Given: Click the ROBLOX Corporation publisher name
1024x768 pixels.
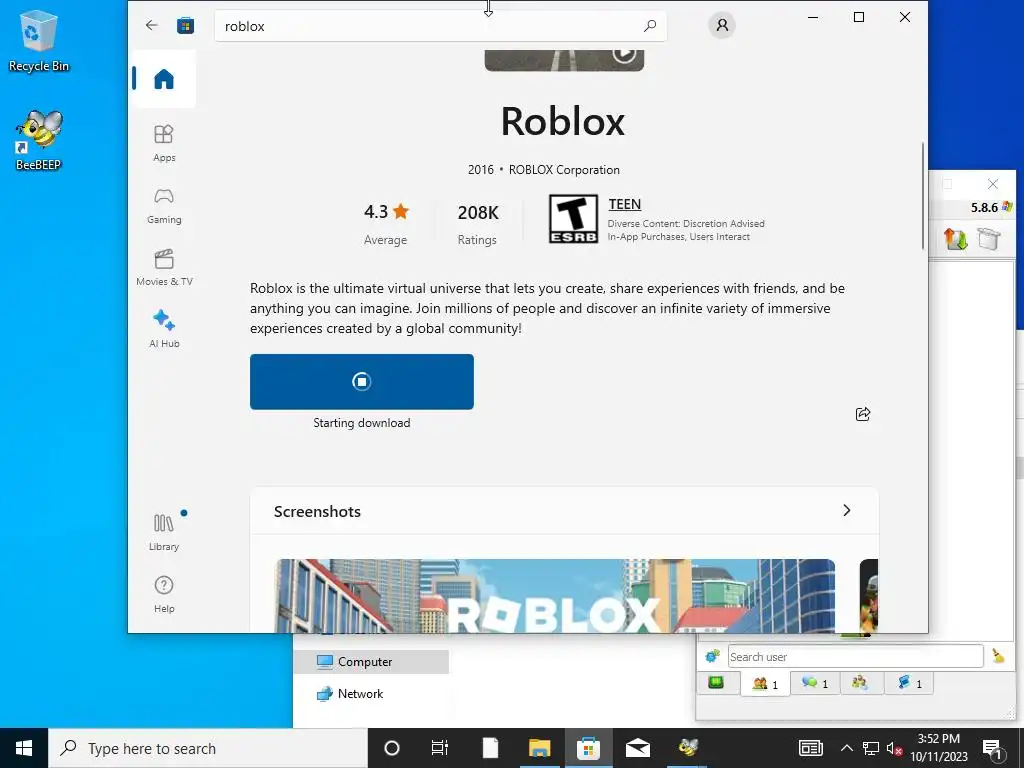Looking at the screenshot, I should point(564,170).
